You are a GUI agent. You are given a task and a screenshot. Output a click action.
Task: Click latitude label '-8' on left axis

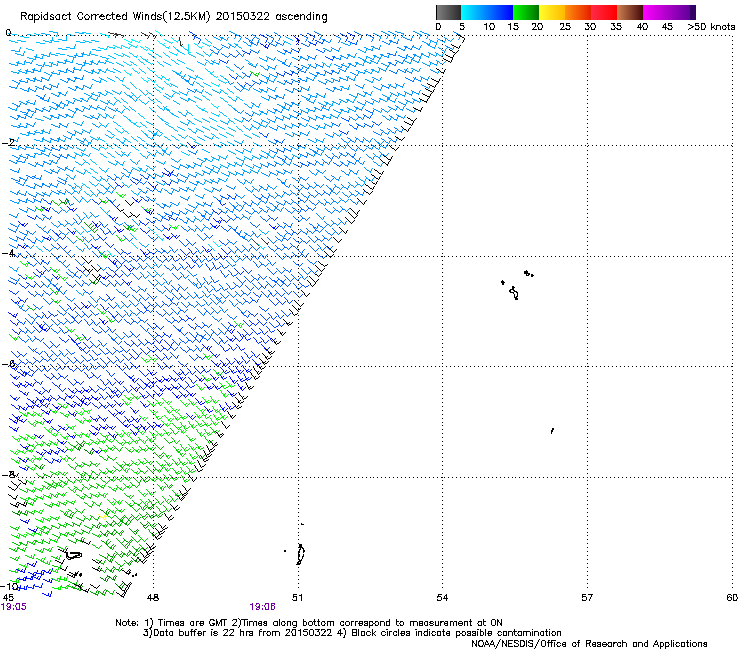tap(8, 474)
